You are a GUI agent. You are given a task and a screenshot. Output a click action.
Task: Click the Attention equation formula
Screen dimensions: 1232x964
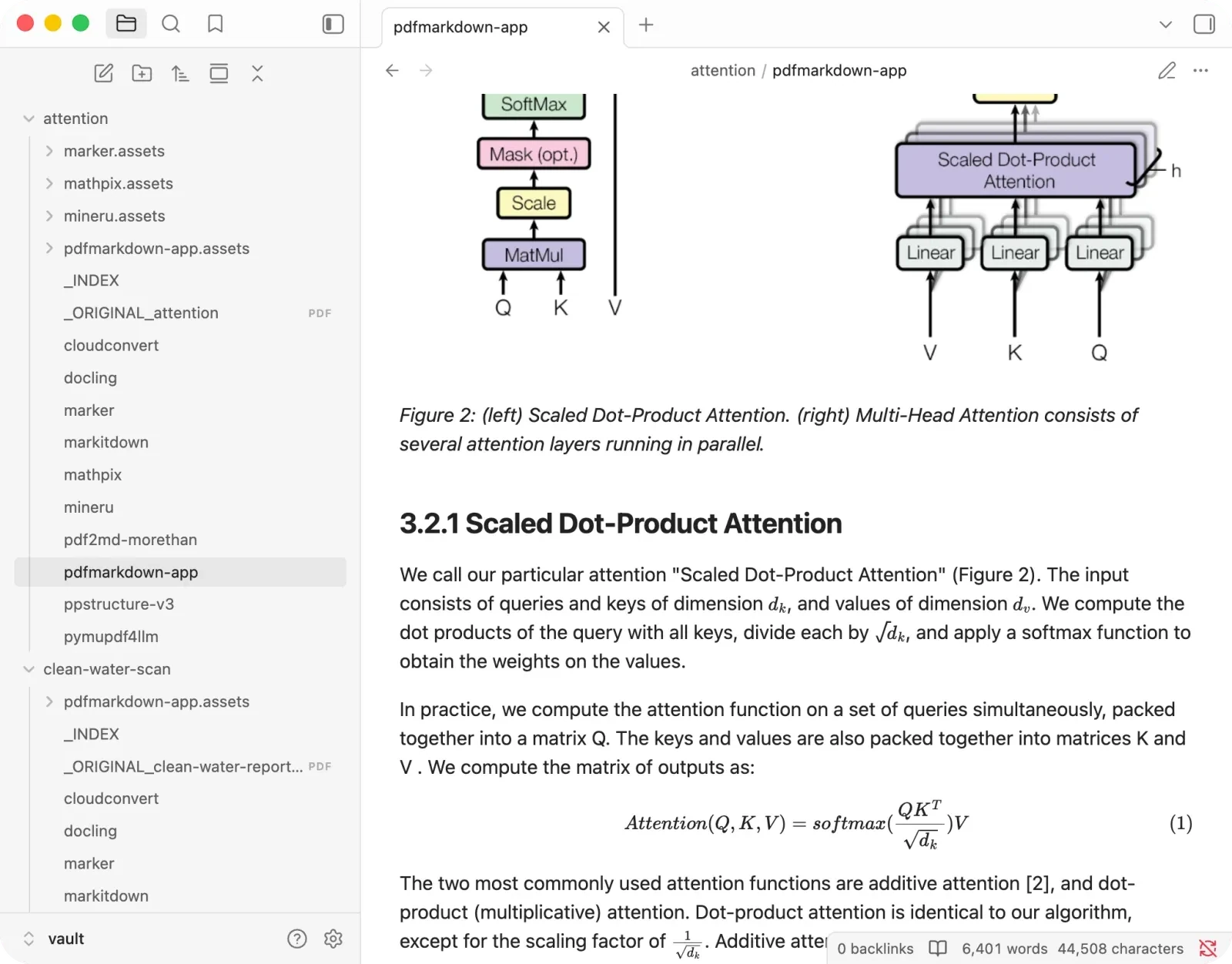(x=797, y=824)
